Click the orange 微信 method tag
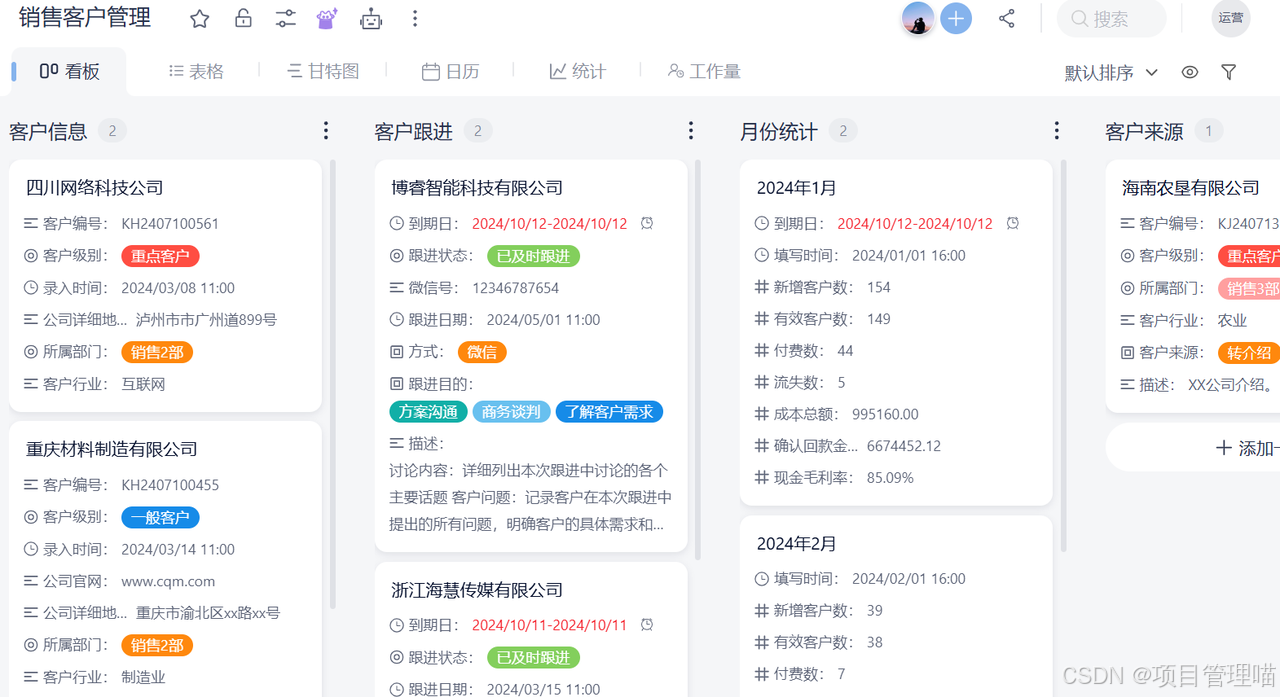This screenshot has height=697, width=1280. pyautogui.click(x=482, y=352)
